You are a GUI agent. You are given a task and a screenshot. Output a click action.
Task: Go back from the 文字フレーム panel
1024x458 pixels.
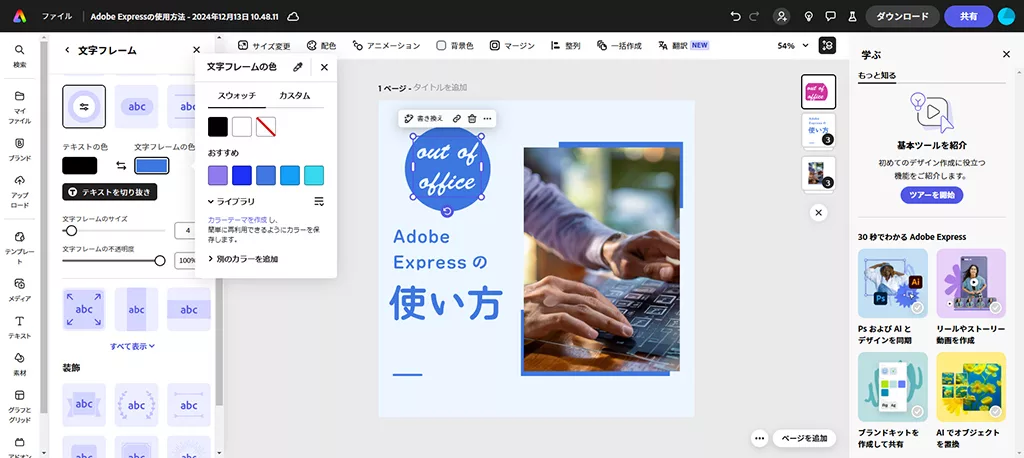(x=67, y=50)
